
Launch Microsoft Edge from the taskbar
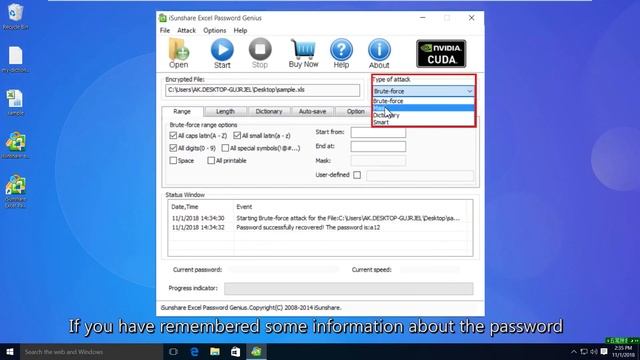[194, 351]
